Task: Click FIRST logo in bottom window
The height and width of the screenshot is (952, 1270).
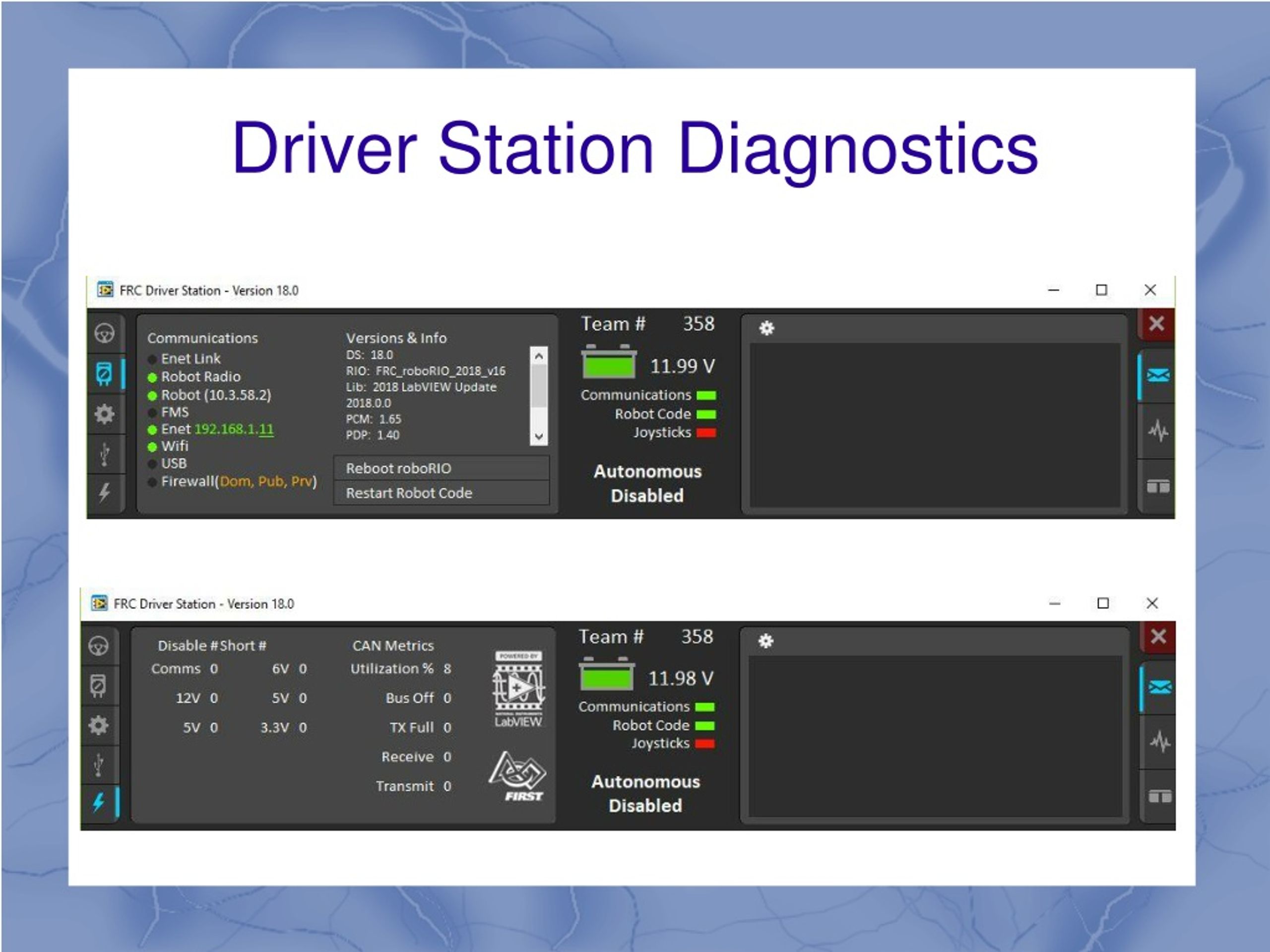Action: point(518,777)
